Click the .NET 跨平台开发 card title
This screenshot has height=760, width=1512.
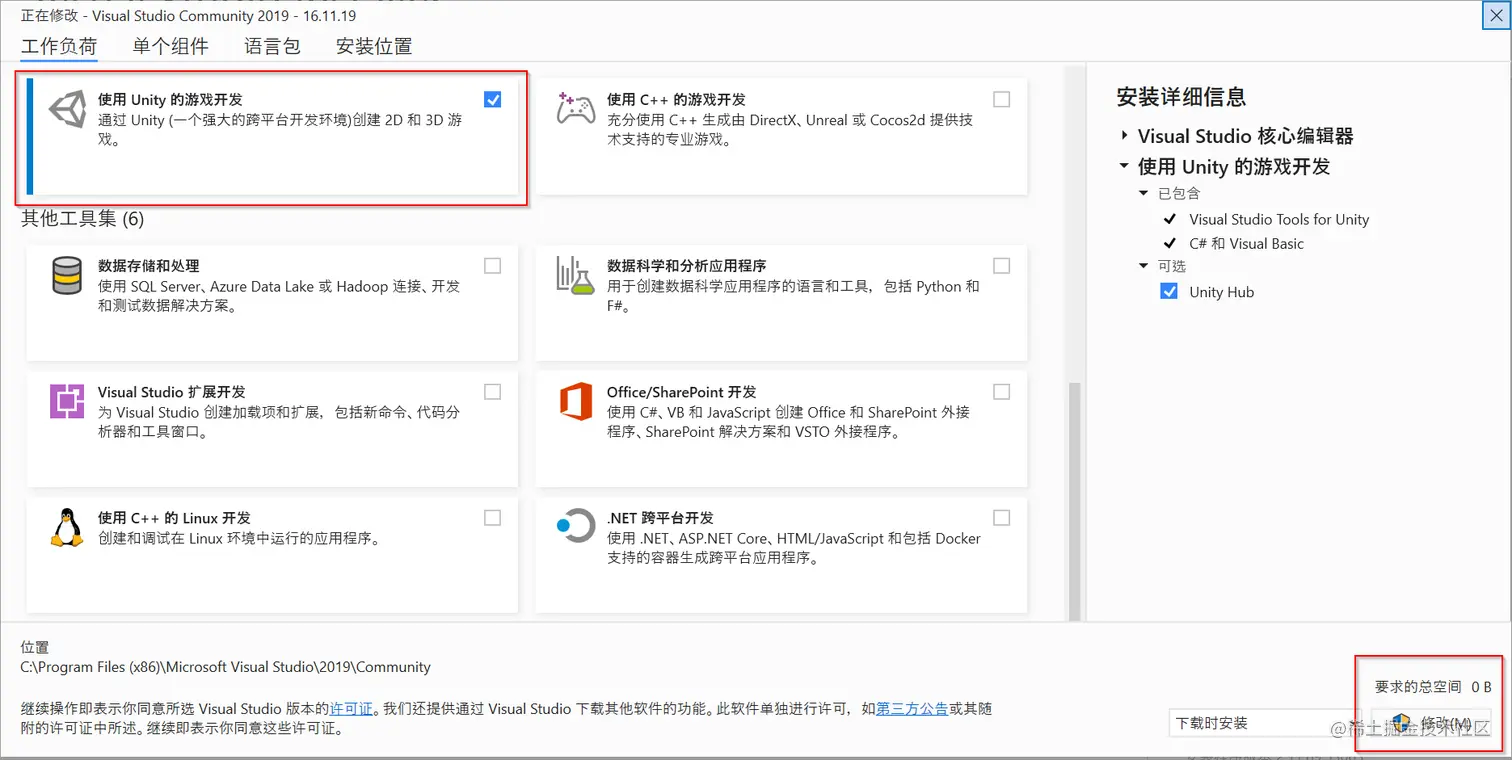660,518
